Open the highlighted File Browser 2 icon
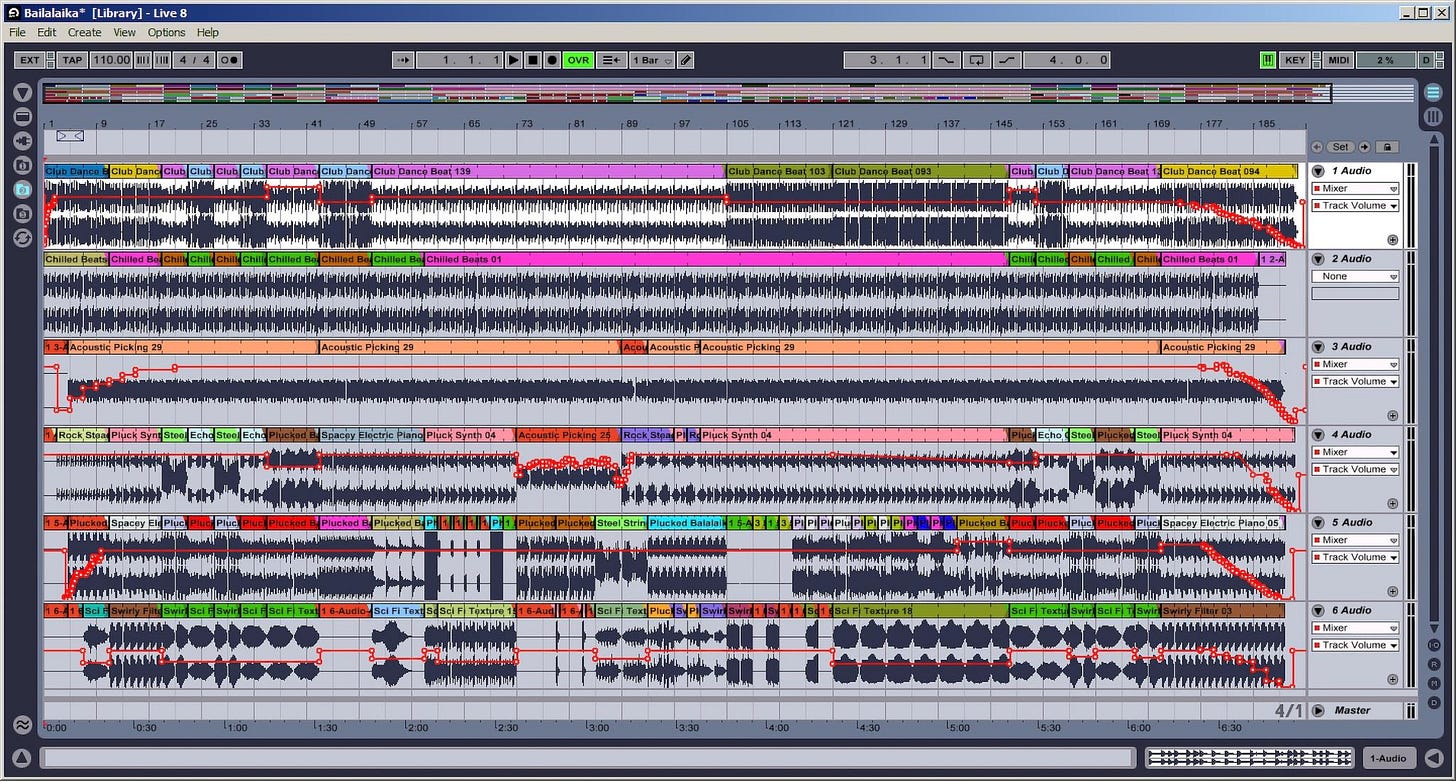Screen dimensions: 1456x782 [23, 189]
